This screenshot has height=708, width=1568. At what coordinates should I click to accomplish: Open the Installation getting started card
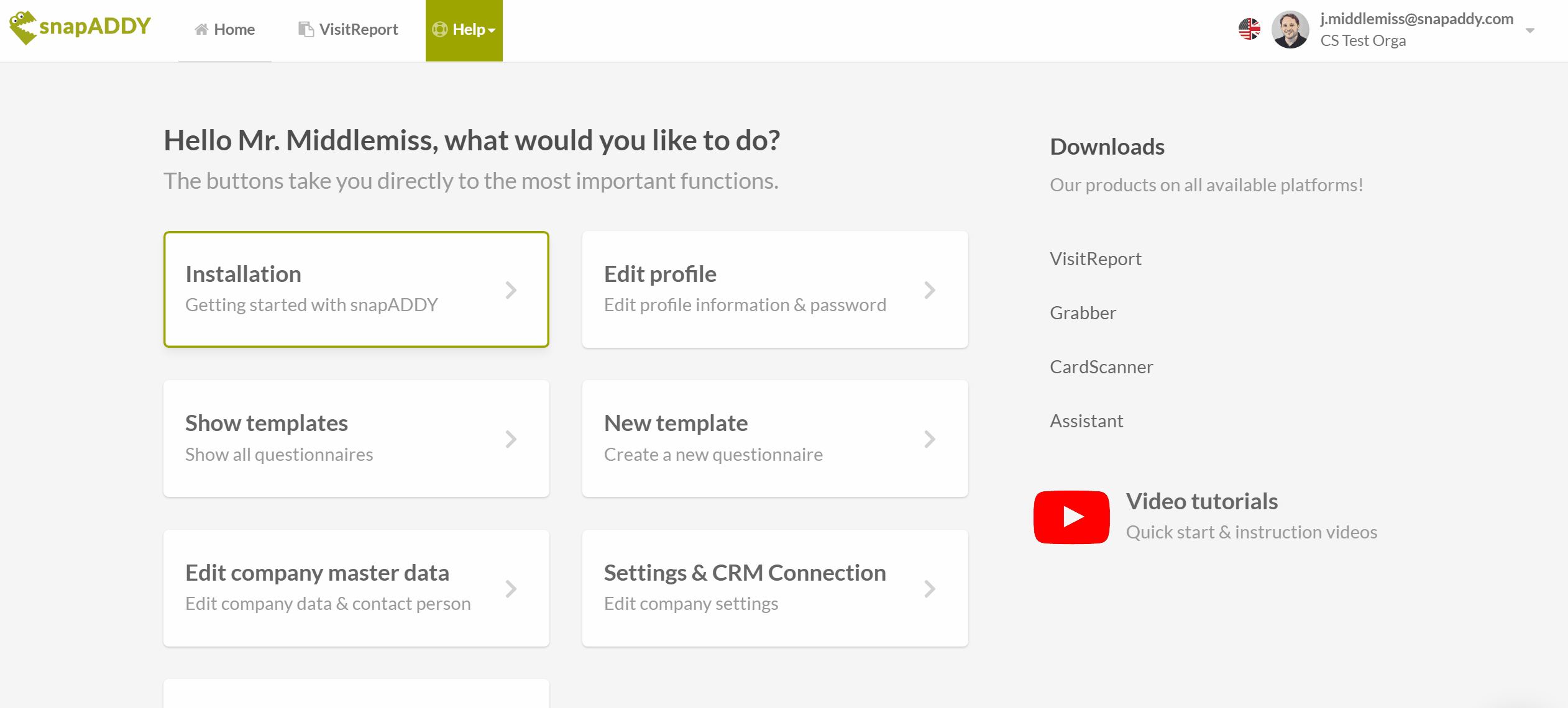click(x=356, y=289)
